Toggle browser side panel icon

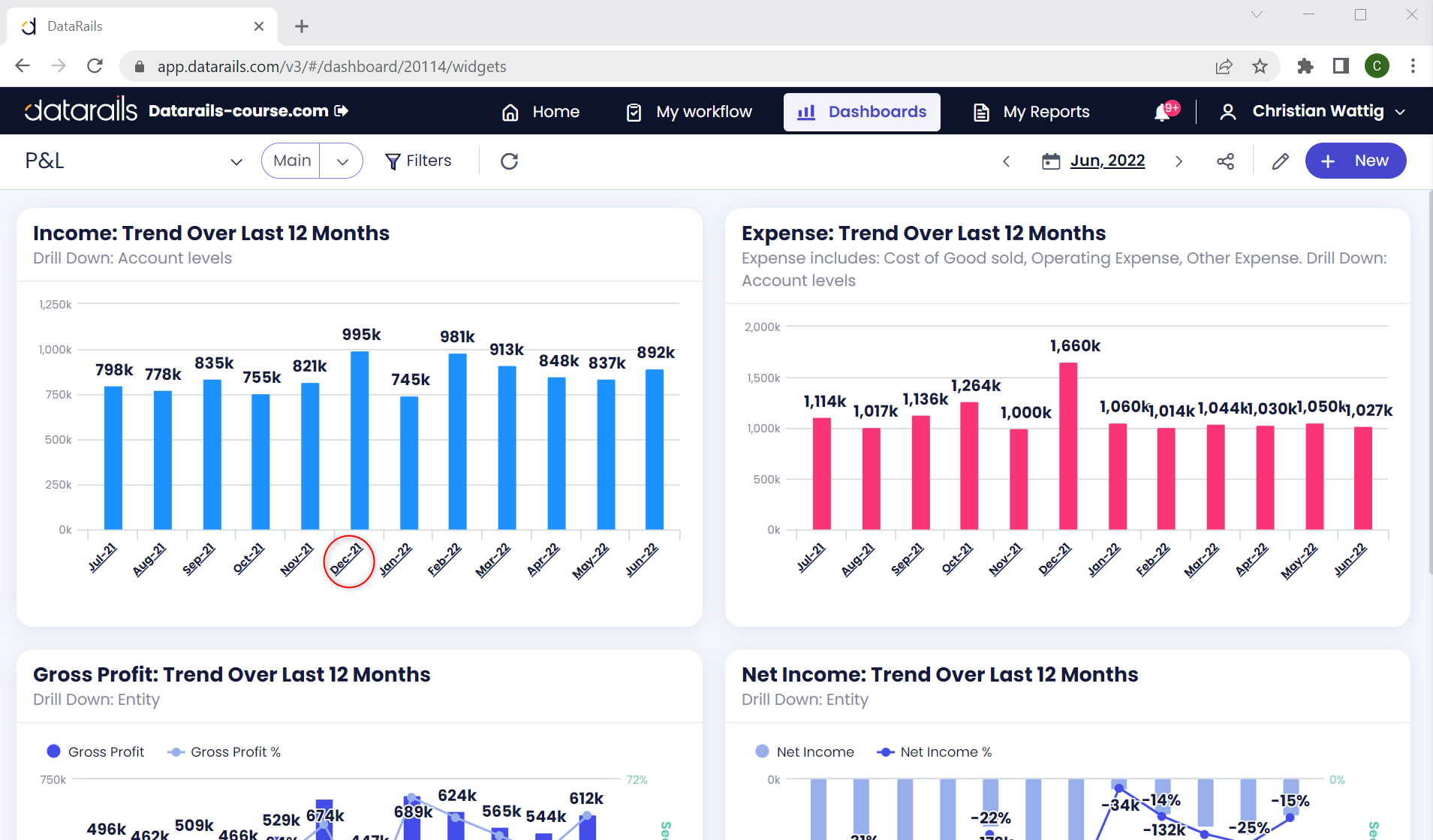pos(1341,66)
